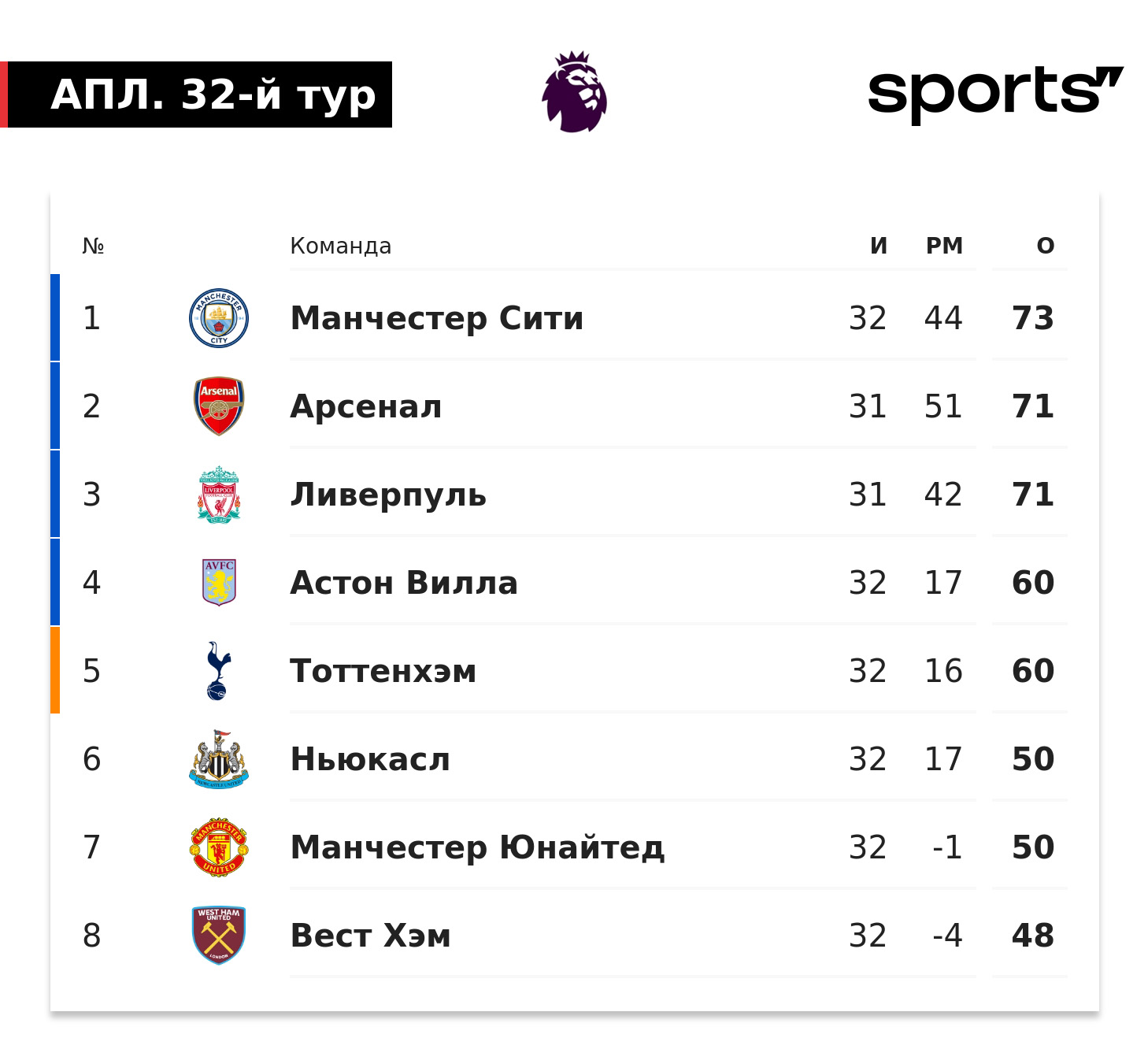Click the Команда column header
Viewport: 1148px width, 1049px height.
coord(341,246)
